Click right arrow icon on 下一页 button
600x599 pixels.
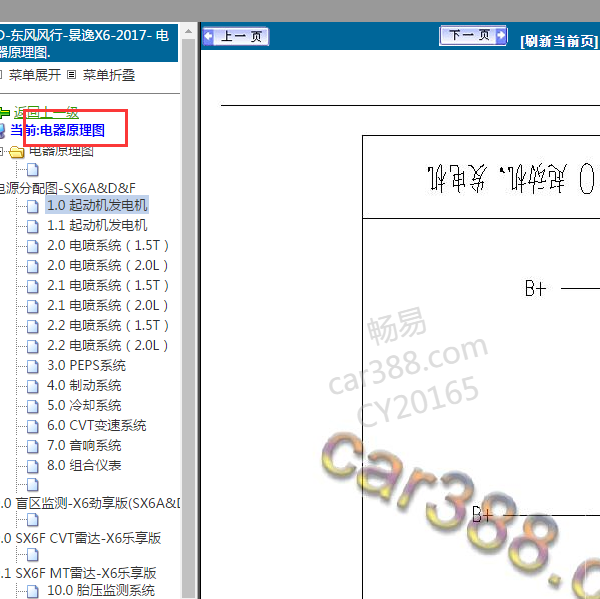501,36
